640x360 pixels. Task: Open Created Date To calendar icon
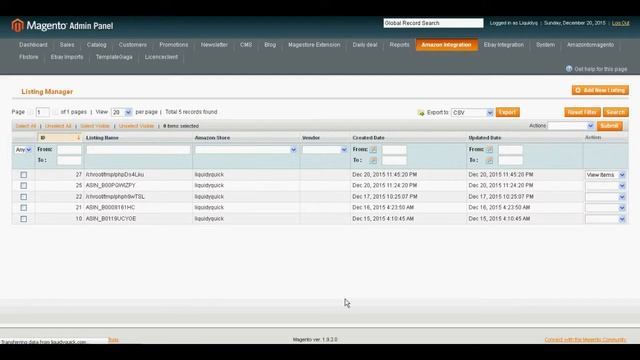[x=373, y=160]
